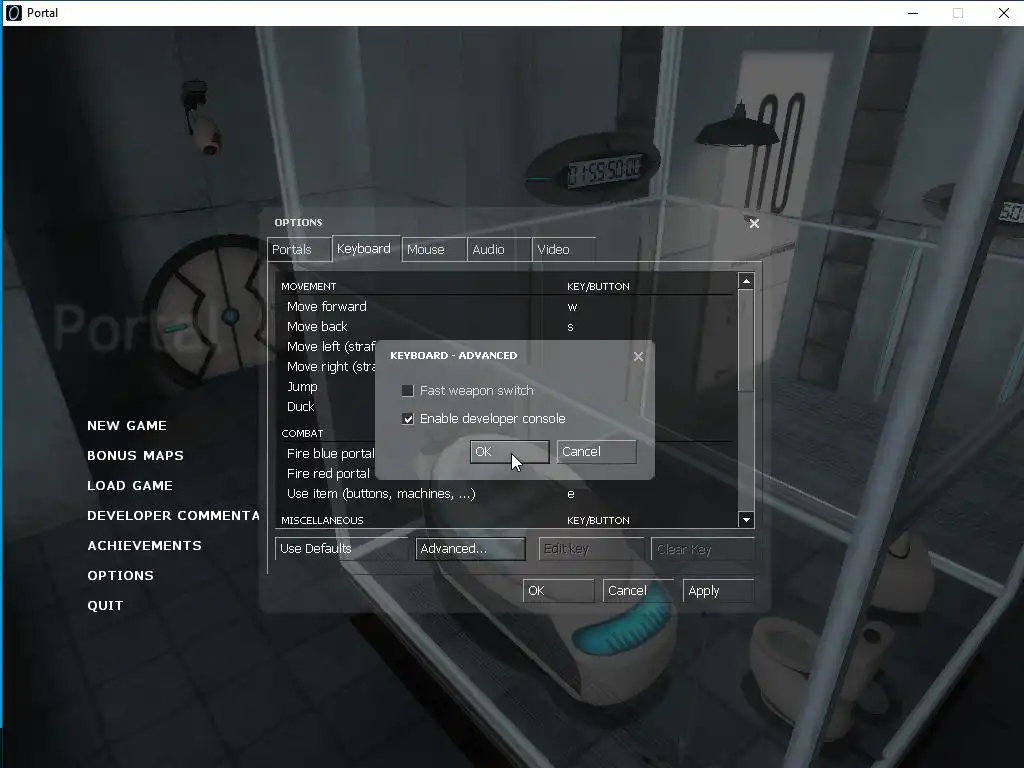Open the Audio settings tab

[499, 249]
